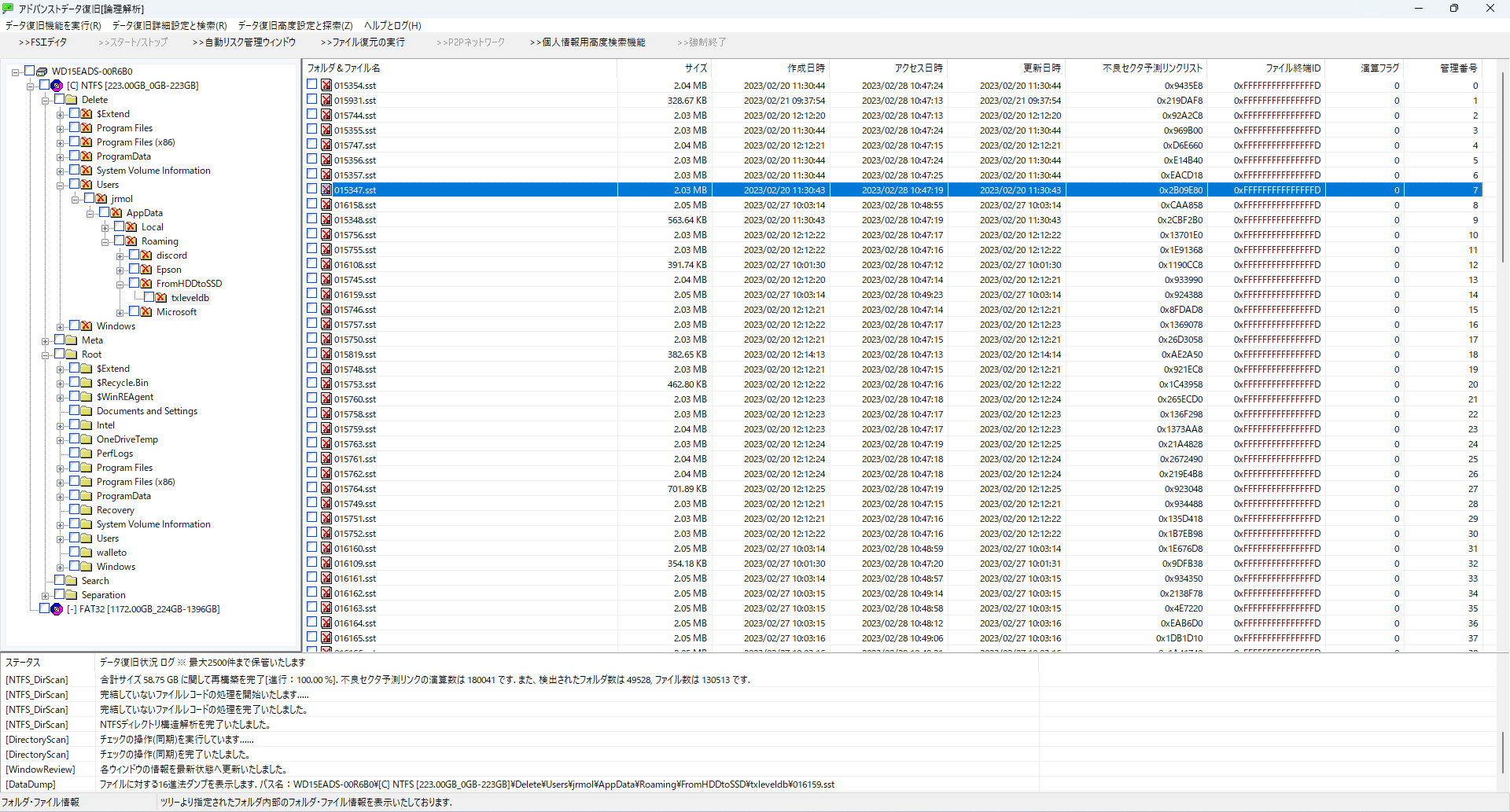Check the box beside 016158.sst file

[x=312, y=204]
